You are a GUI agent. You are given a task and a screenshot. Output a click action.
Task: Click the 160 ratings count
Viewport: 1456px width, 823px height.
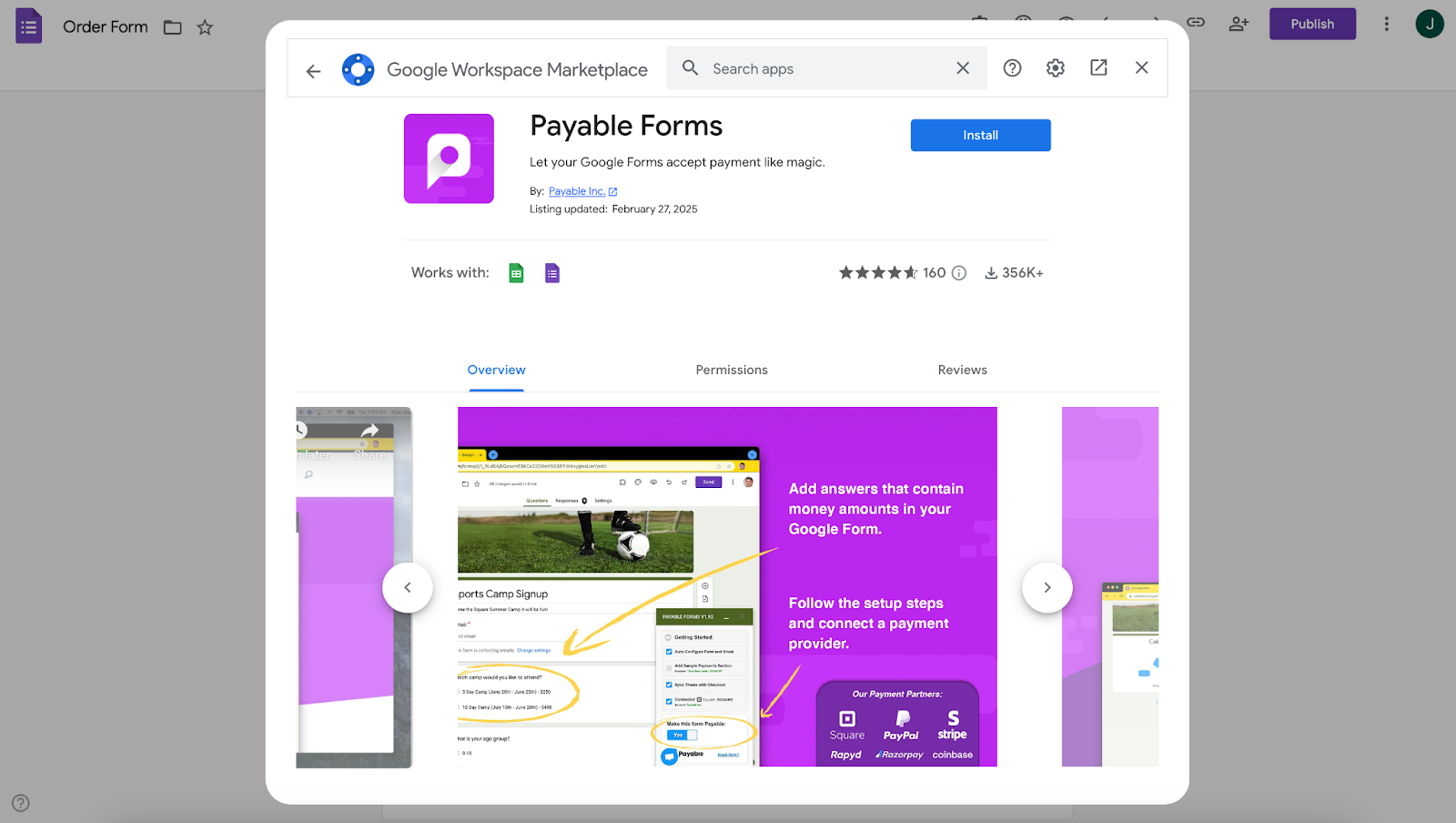pos(934,273)
